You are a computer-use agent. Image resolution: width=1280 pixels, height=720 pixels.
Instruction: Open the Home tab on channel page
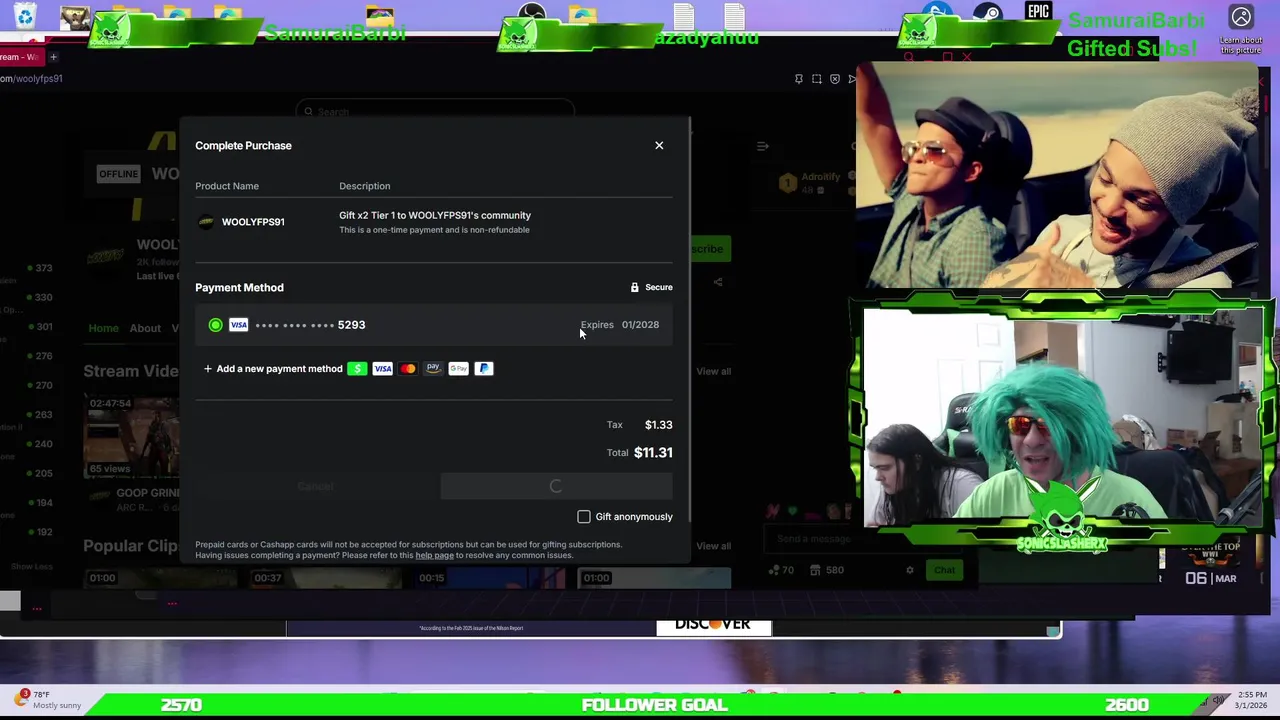point(103,328)
